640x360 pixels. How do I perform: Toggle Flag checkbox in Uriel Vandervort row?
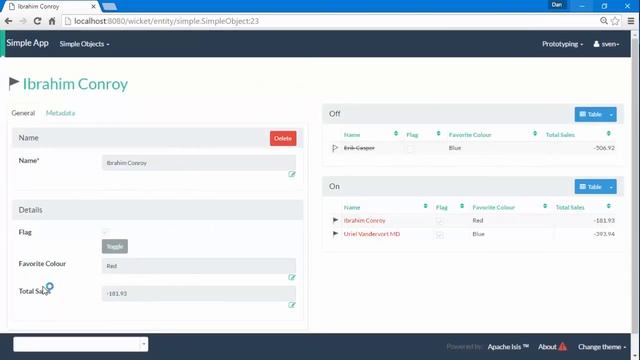point(439,235)
